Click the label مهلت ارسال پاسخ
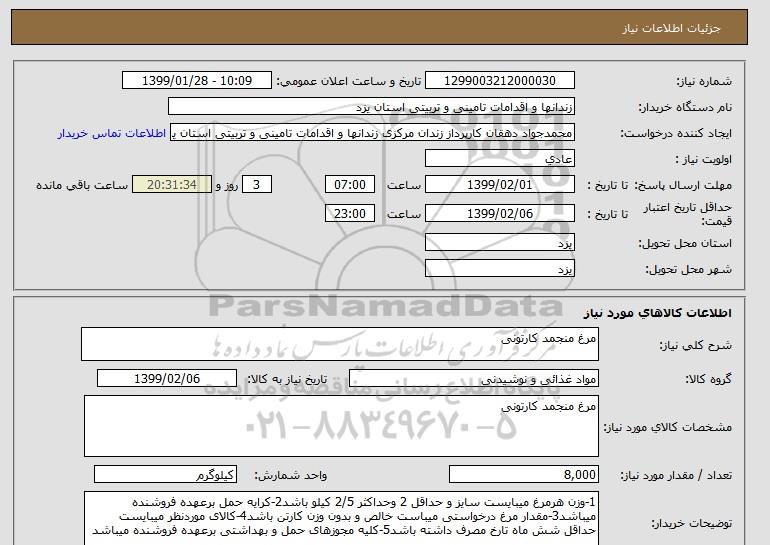The width and height of the screenshot is (770, 545). [x=683, y=185]
